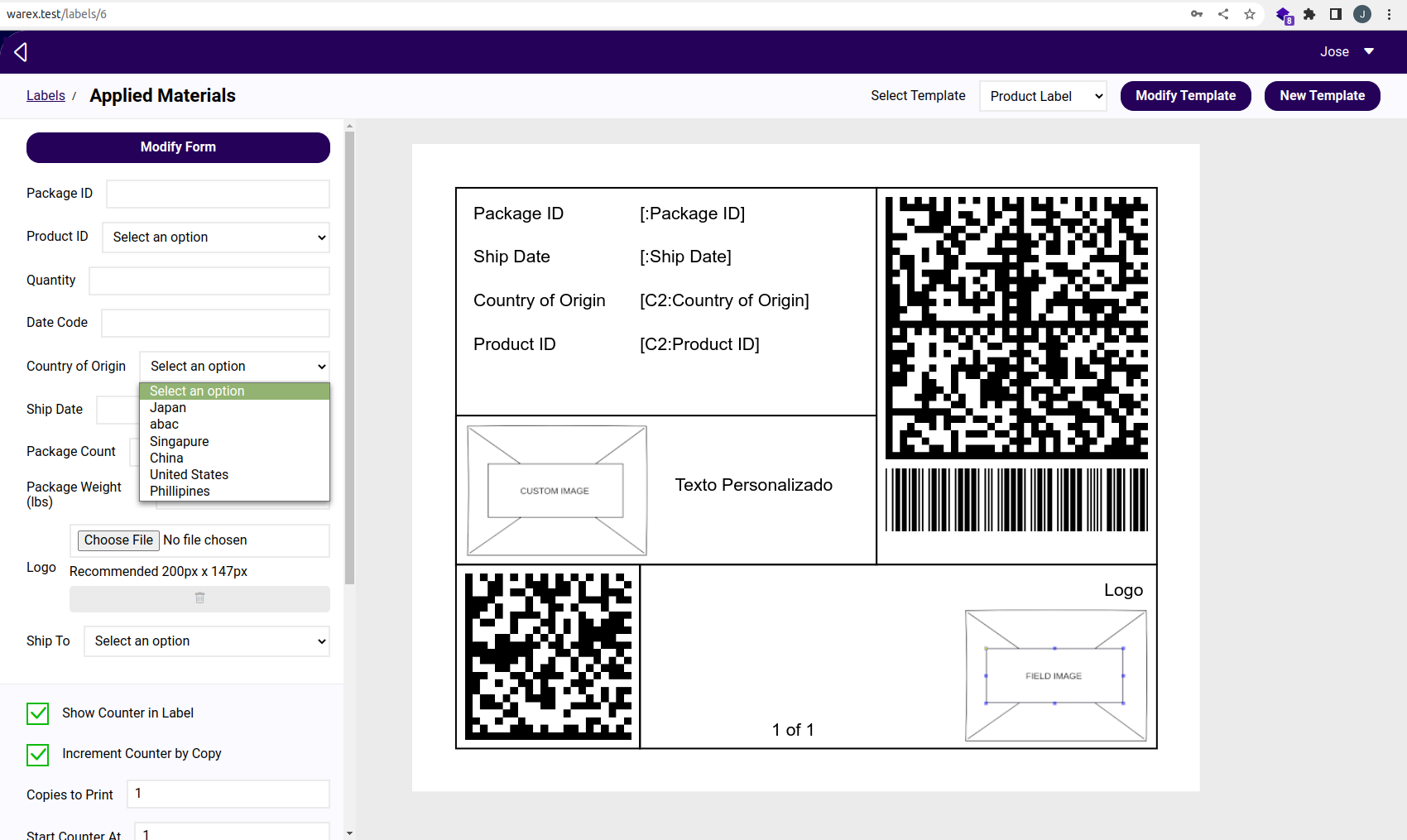Click the browser share icon
This screenshot has height=840, width=1407.
pyautogui.click(x=1223, y=14)
